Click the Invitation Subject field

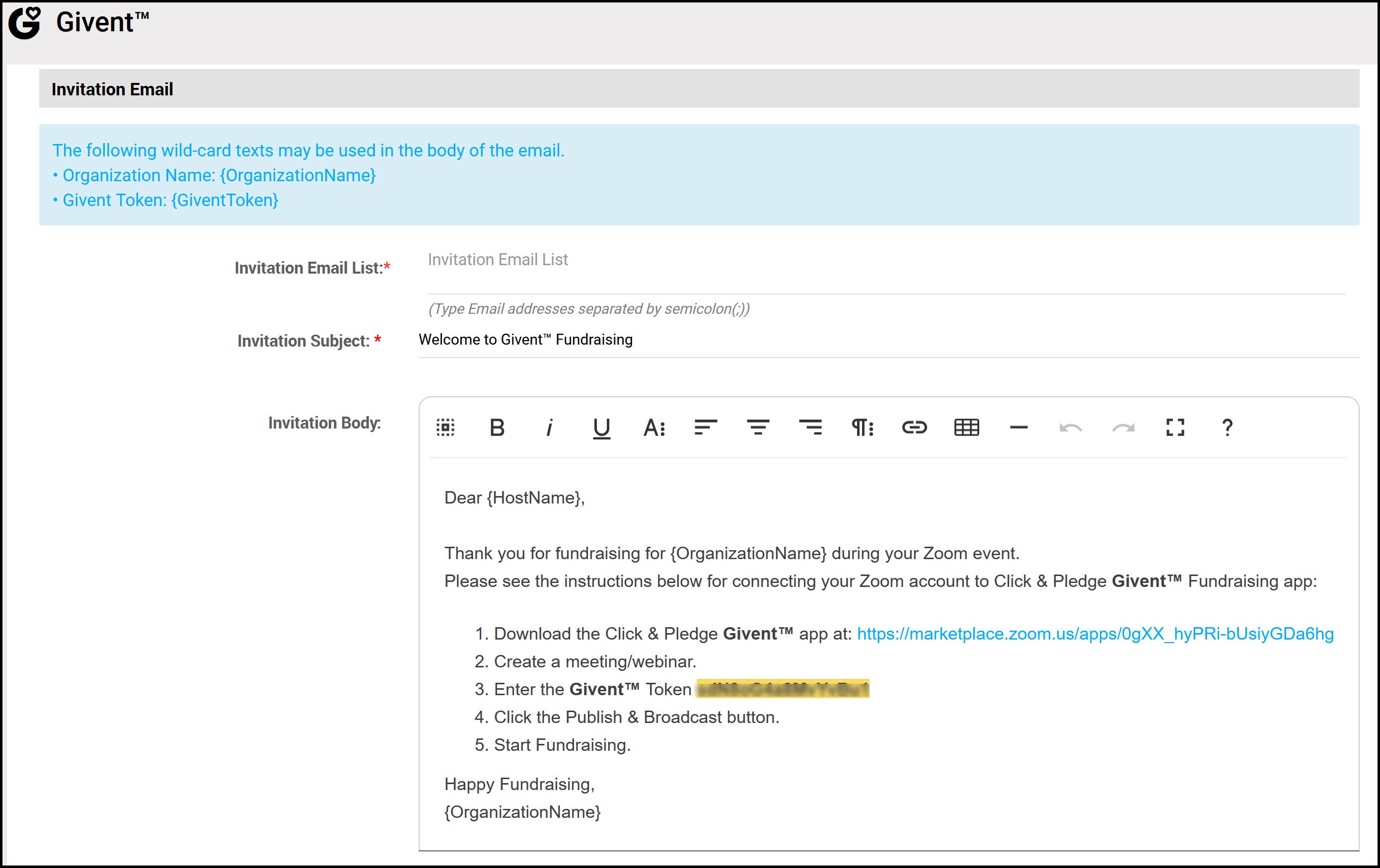point(889,340)
